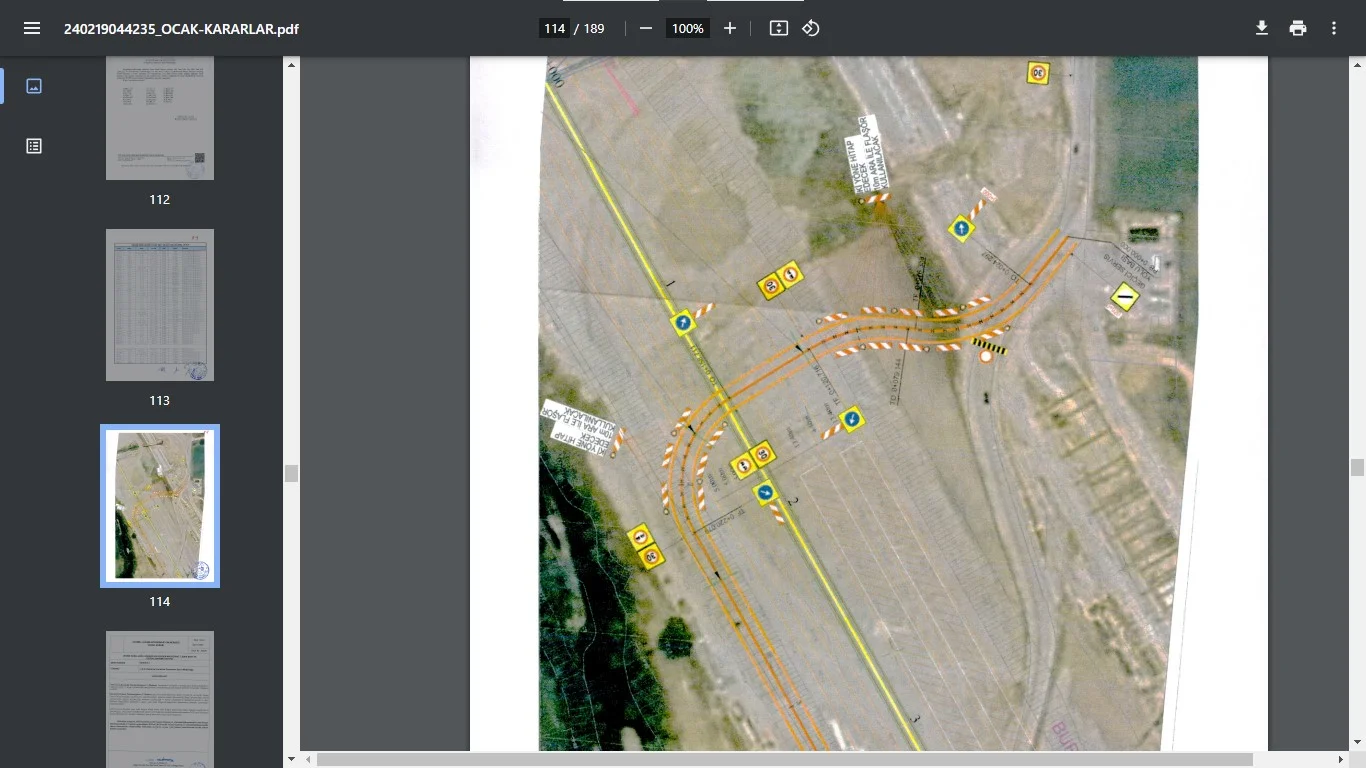
Task: Download the PDF file
Action: (1262, 28)
